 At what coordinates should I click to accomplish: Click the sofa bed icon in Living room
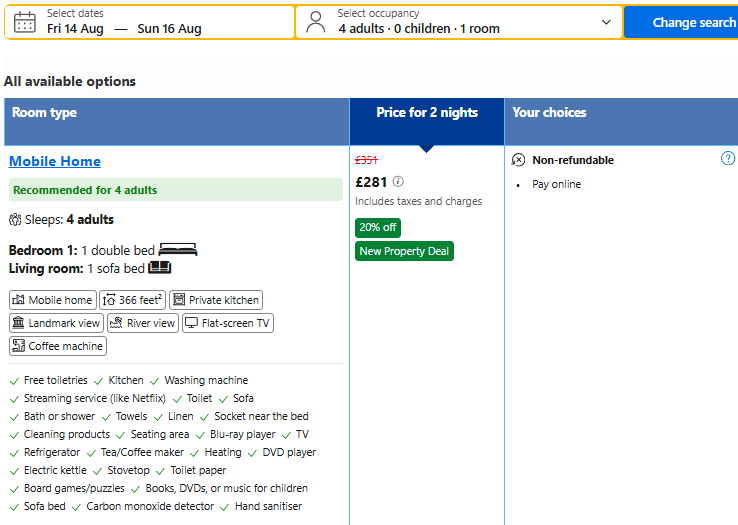click(x=160, y=267)
